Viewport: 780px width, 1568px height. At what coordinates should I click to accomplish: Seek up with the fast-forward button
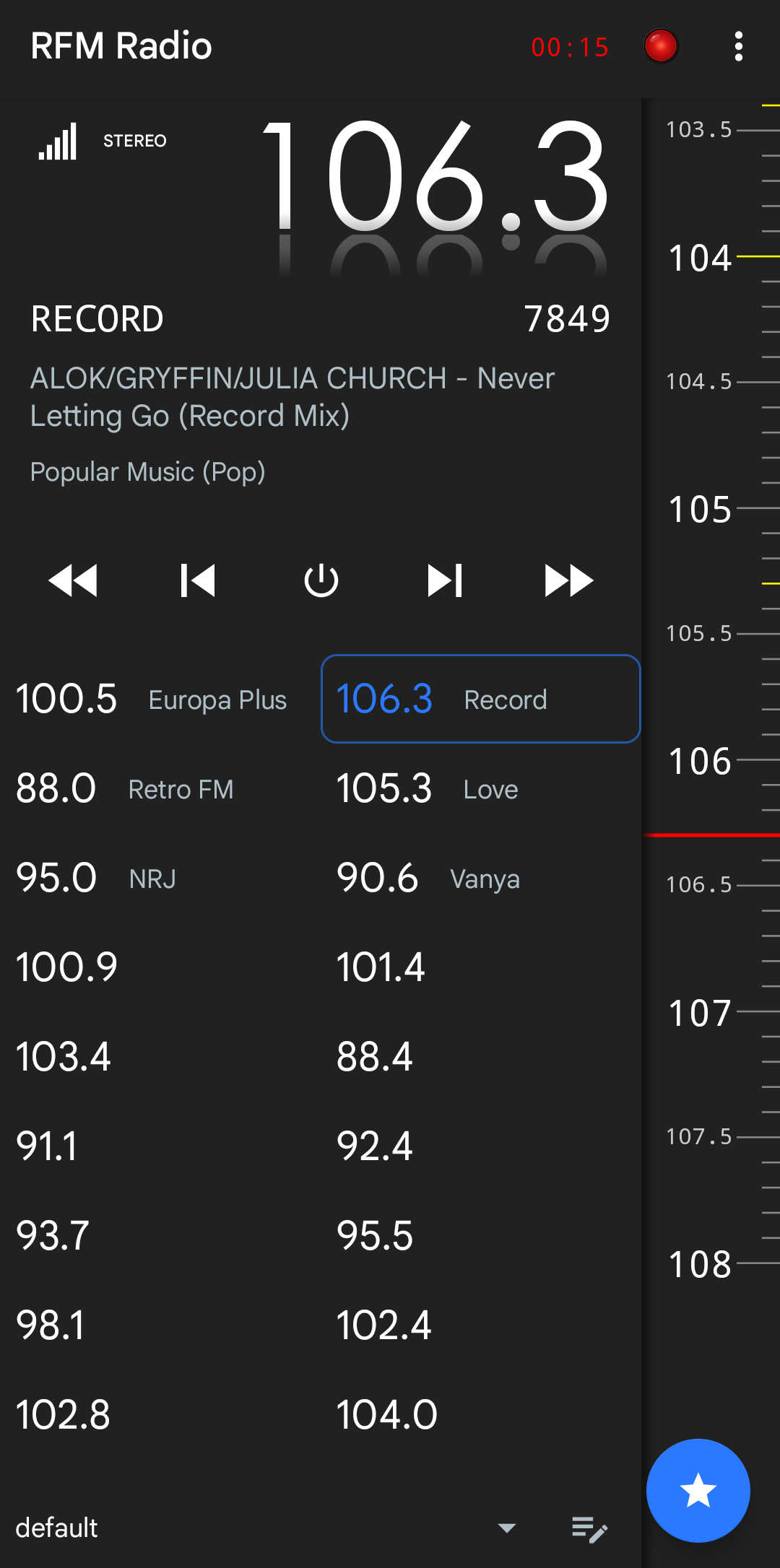569,580
